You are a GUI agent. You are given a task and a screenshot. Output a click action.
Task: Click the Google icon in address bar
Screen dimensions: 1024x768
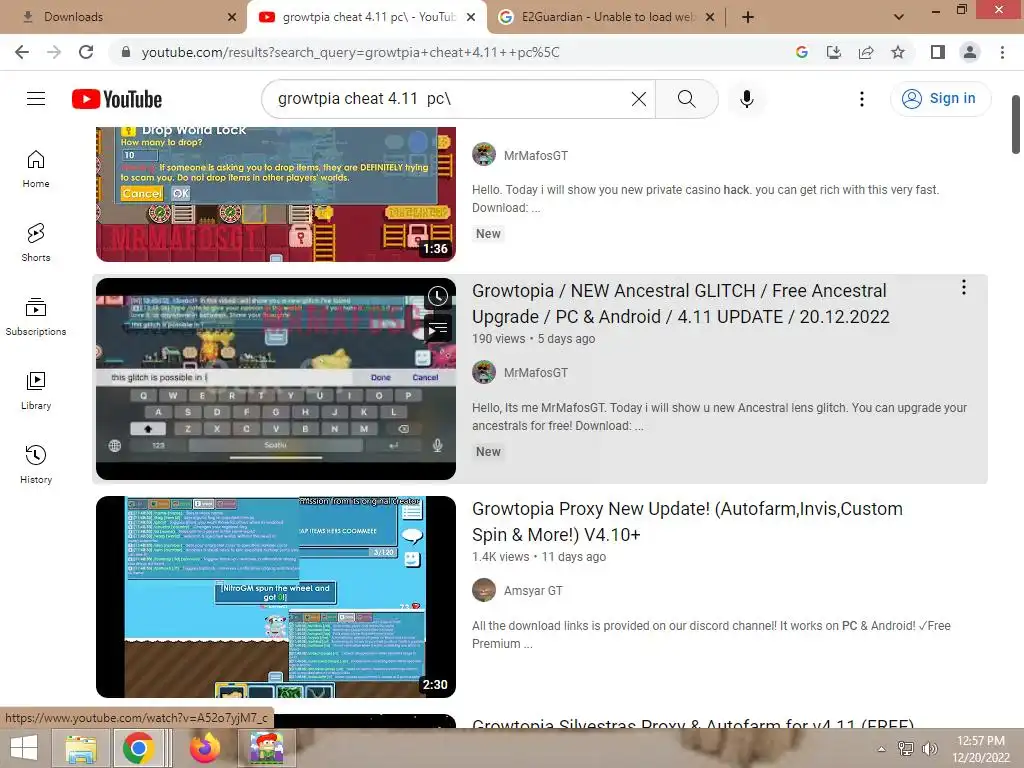(801, 52)
